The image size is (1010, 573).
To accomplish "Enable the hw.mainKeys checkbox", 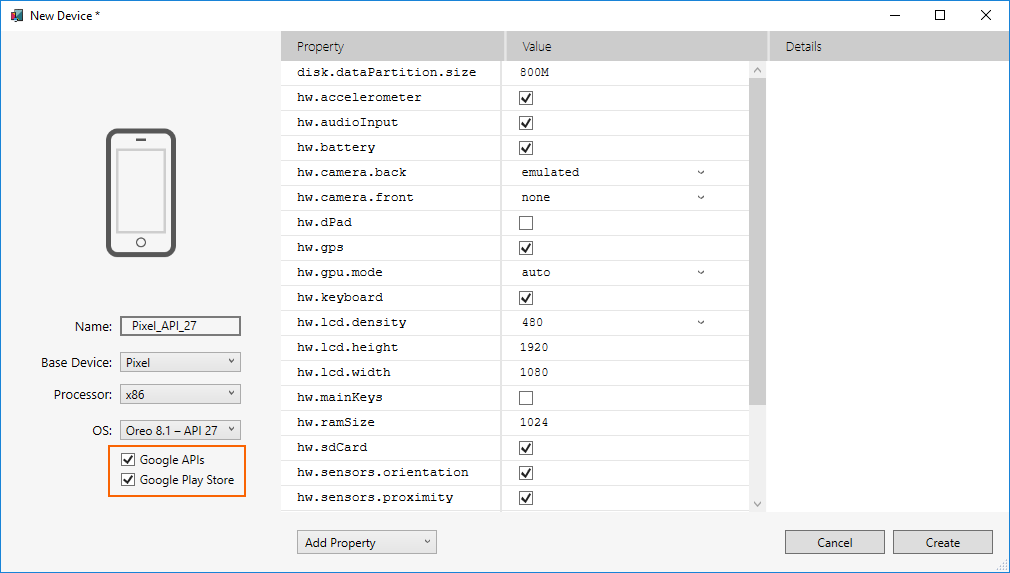I will tap(526, 398).
